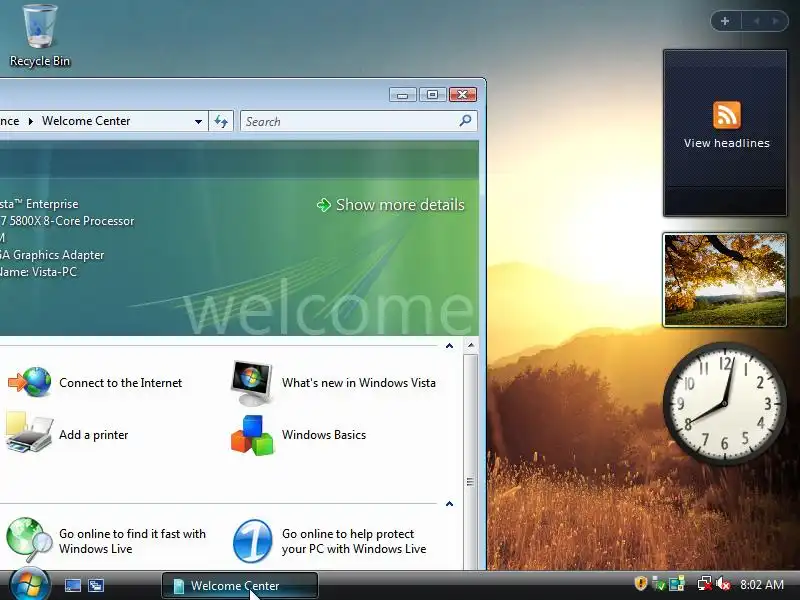Click Go online to find it fast text

pyautogui.click(x=132, y=541)
